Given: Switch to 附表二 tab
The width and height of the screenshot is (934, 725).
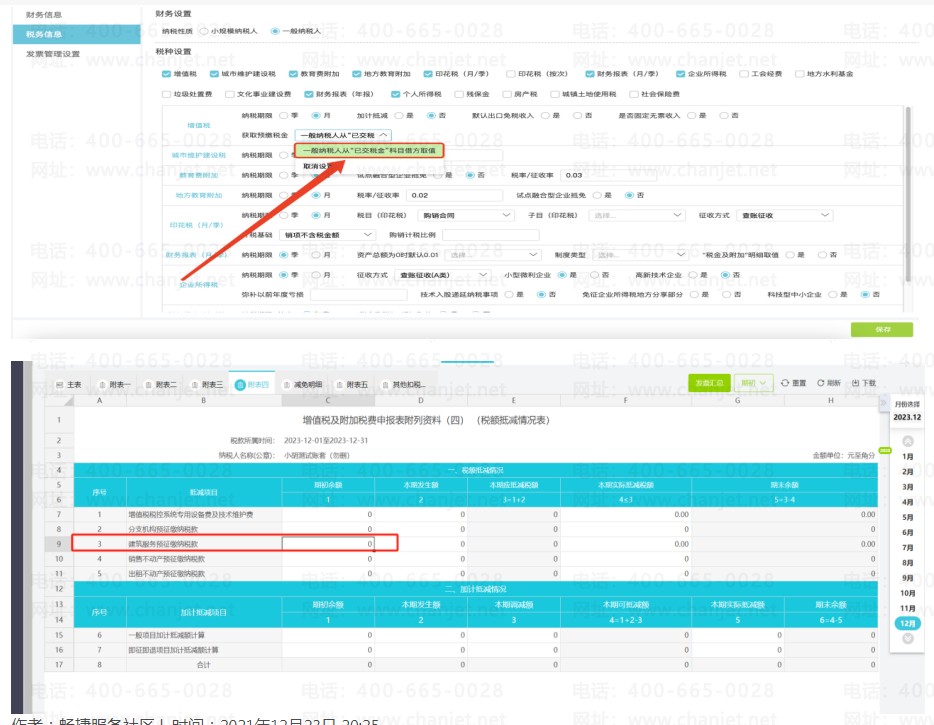Looking at the screenshot, I should point(160,385).
